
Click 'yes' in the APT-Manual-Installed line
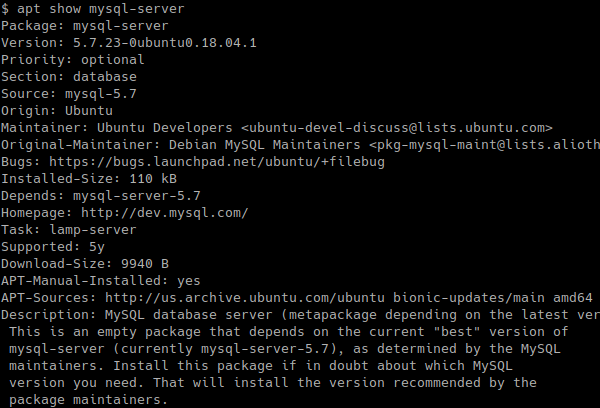tap(189, 281)
